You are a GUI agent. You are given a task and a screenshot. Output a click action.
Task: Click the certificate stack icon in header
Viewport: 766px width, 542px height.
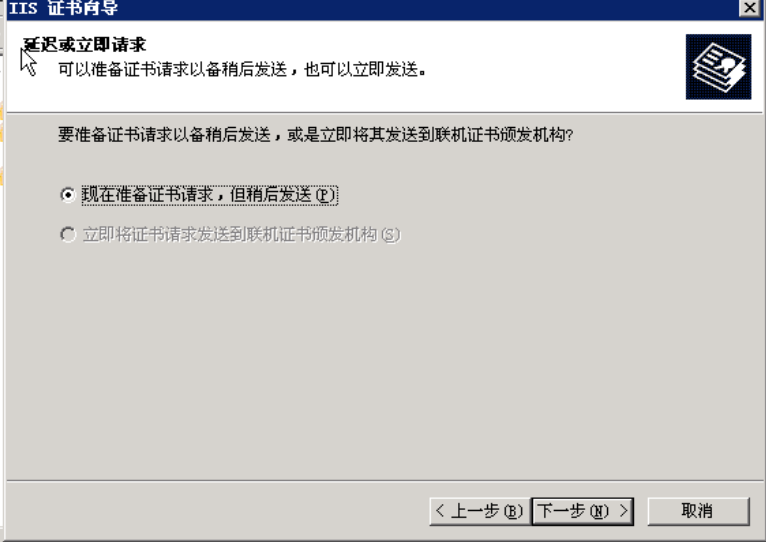coord(718,67)
